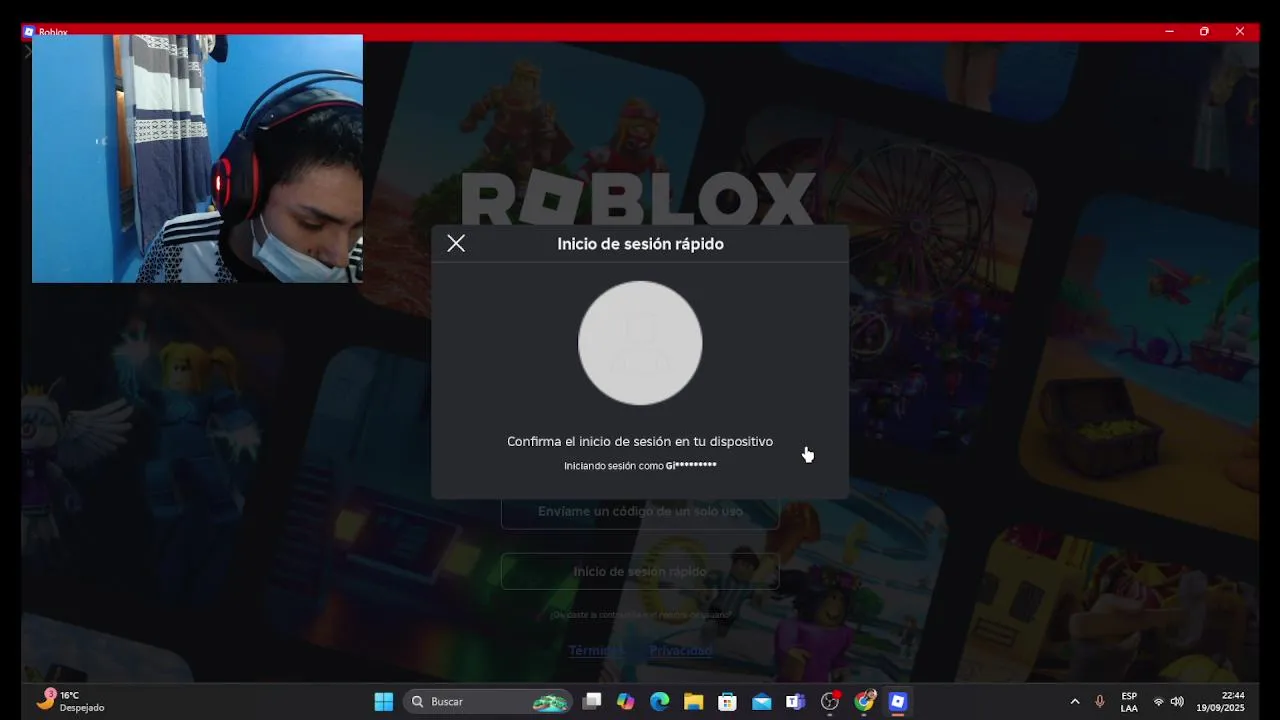
Task: Open File Explorer from the taskbar
Action: [694, 702]
